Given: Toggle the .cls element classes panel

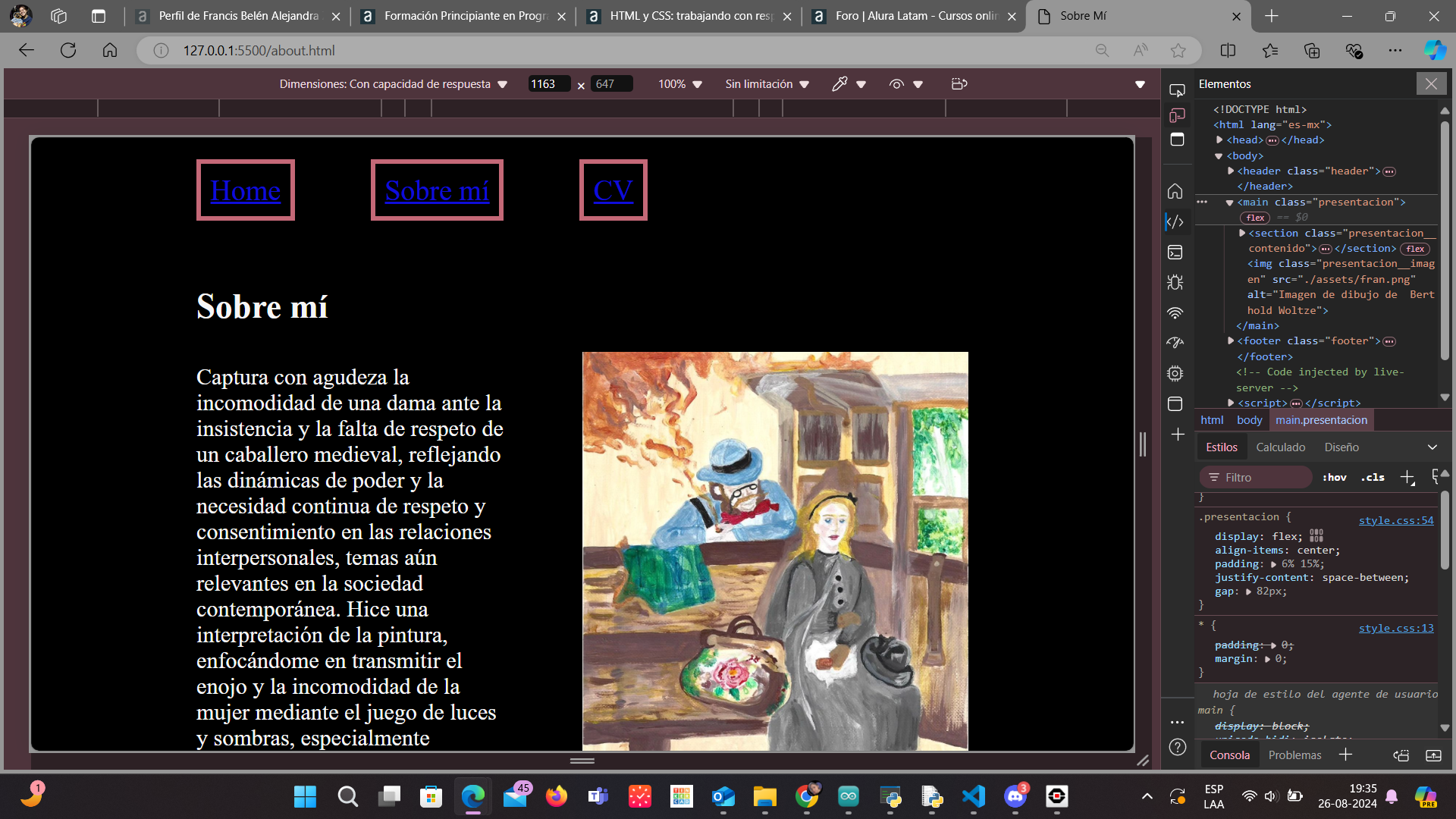Looking at the screenshot, I should pos(1373,477).
